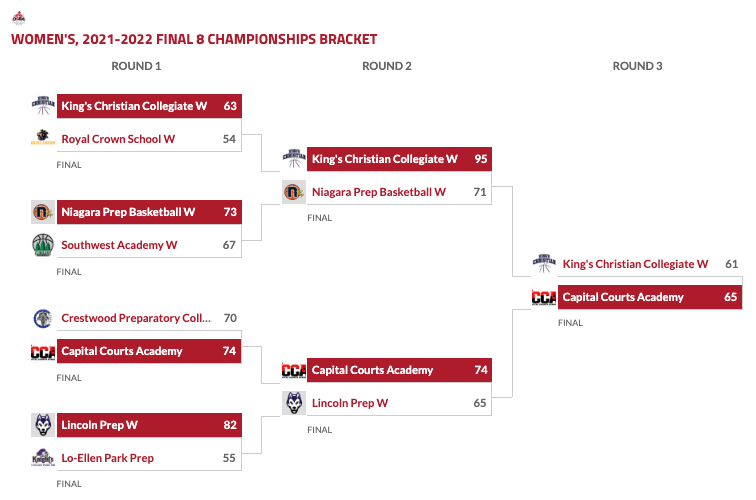Click Southwest Academy W team logo
Viewport: 756px width, 500px height.
(x=42, y=245)
